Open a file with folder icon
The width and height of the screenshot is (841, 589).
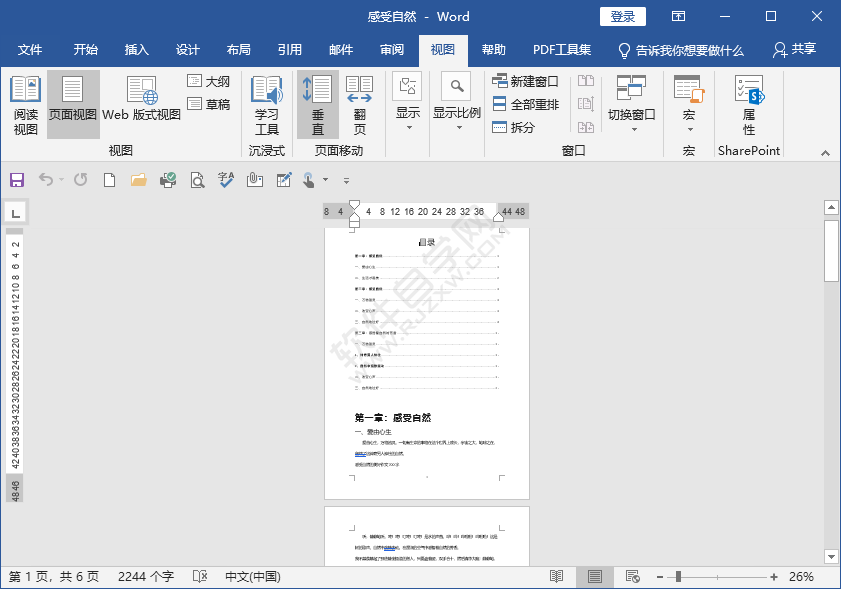pyautogui.click(x=139, y=180)
